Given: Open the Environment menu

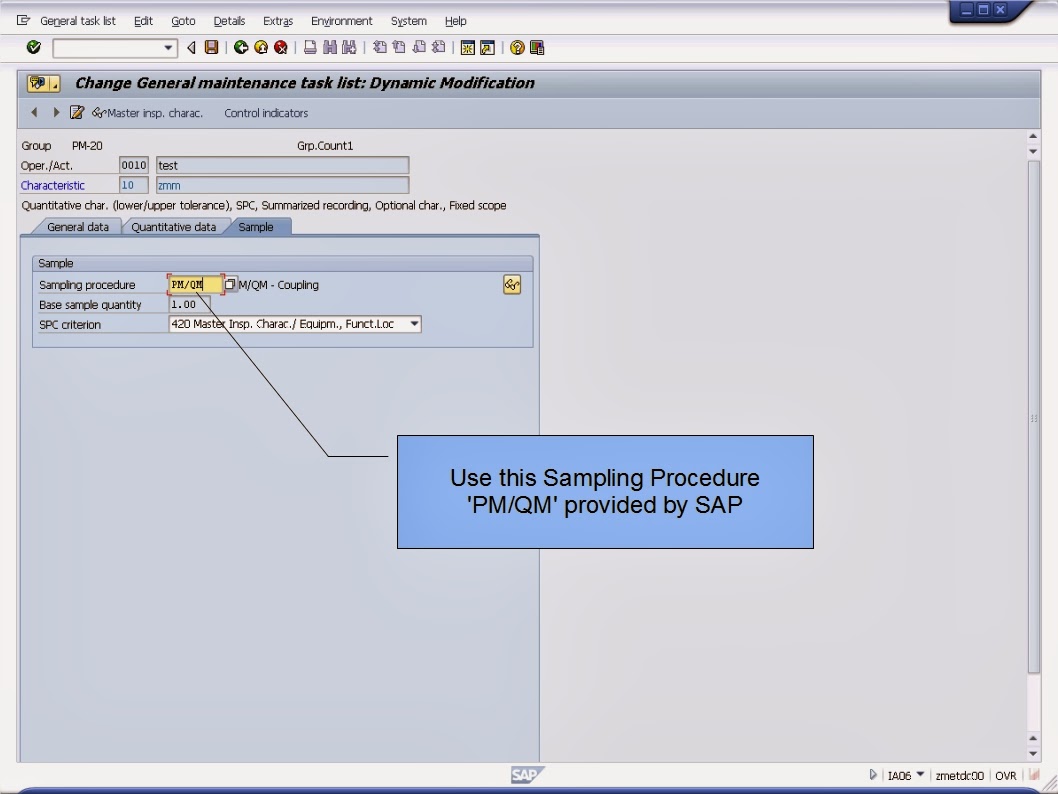Looking at the screenshot, I should [342, 20].
